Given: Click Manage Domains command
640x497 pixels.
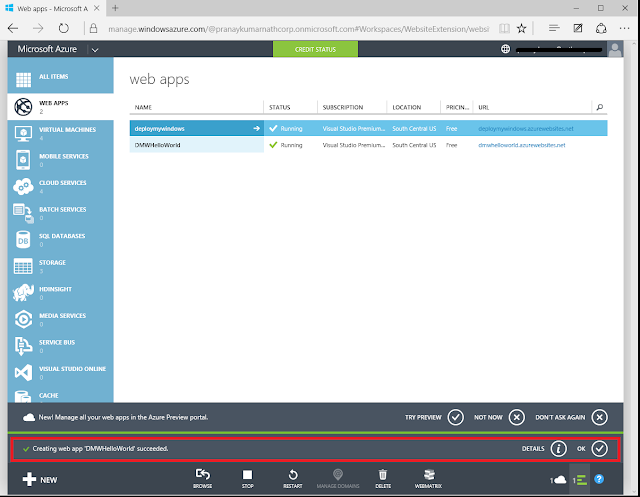Looking at the screenshot, I should (x=338, y=478).
